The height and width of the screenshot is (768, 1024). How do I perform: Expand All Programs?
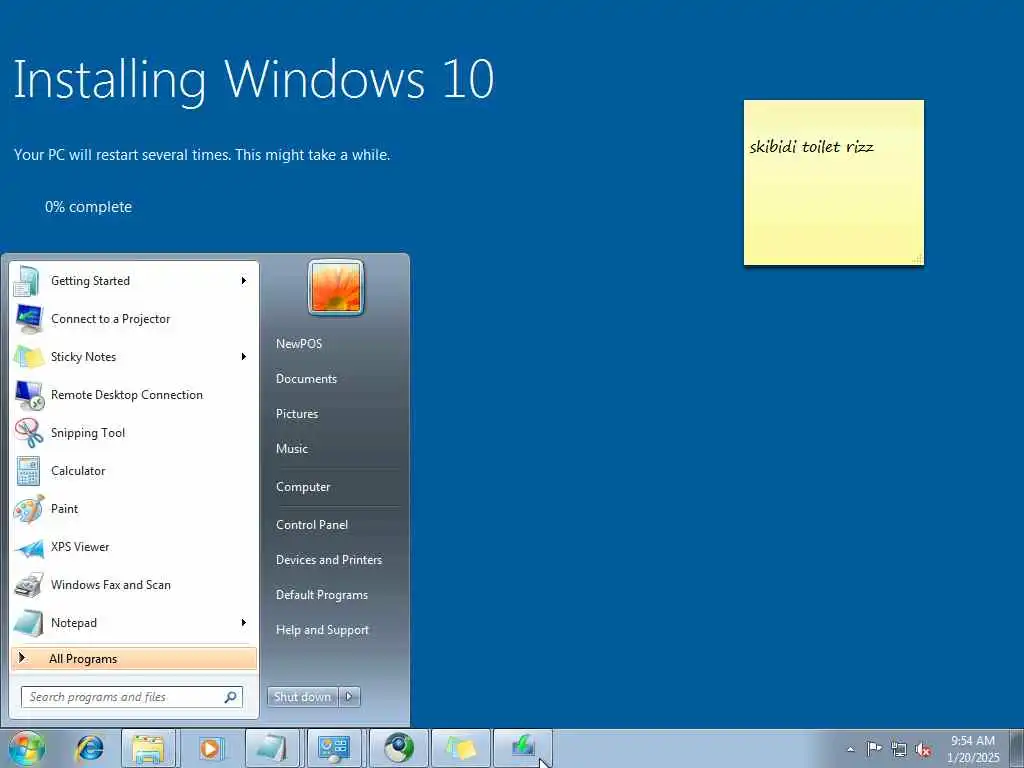click(134, 658)
